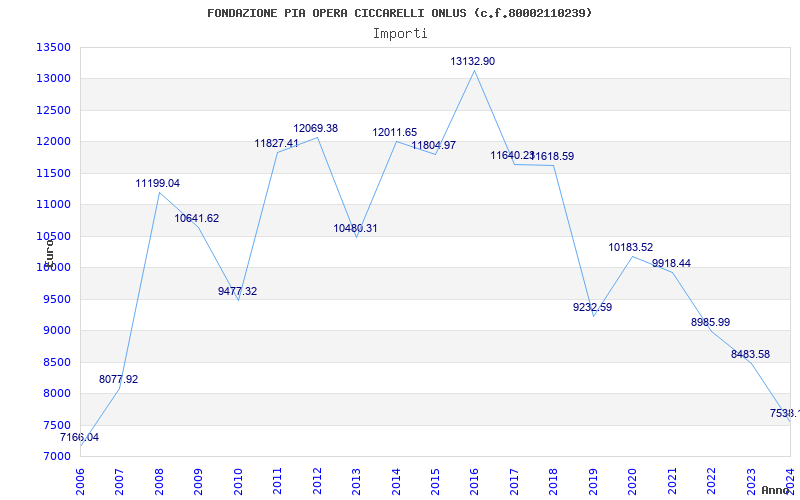The width and height of the screenshot is (800, 500).
Task: Select the Importi subtitle
Action: 400,34
